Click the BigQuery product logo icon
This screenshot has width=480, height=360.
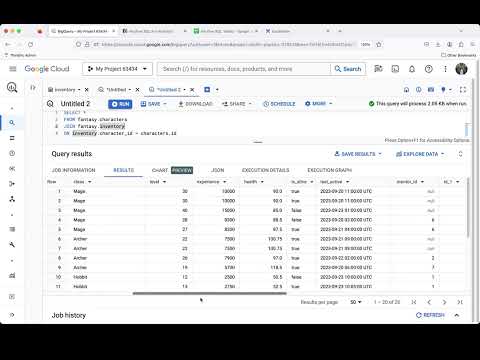(x=12, y=88)
